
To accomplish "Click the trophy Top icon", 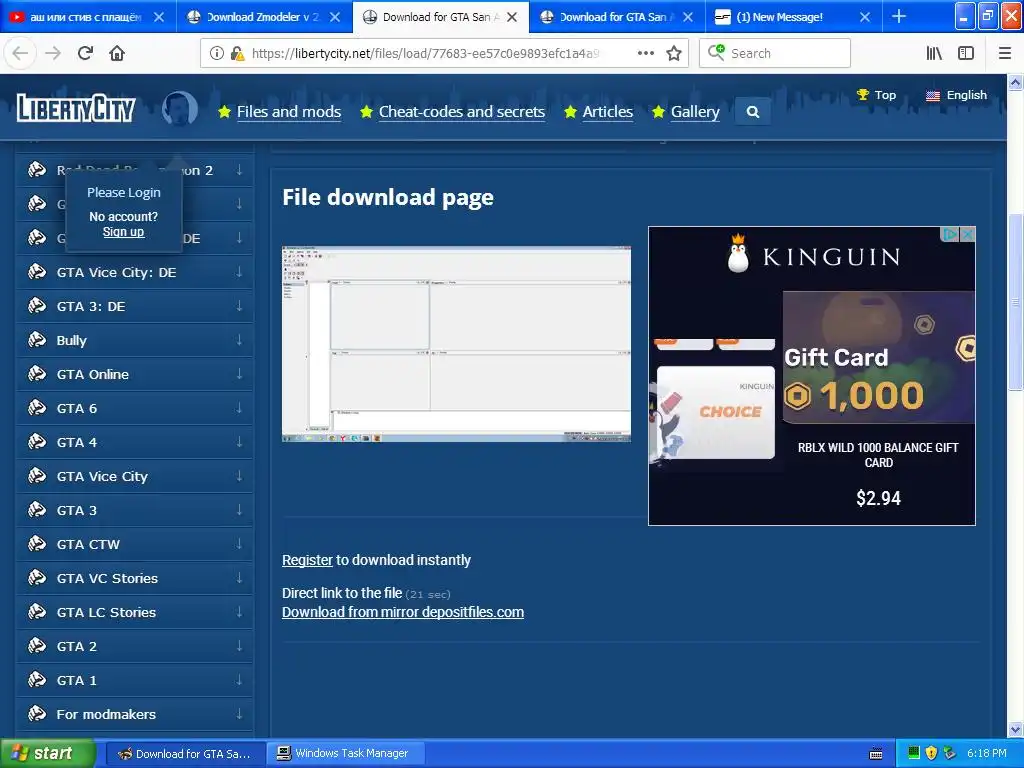I will [863, 95].
